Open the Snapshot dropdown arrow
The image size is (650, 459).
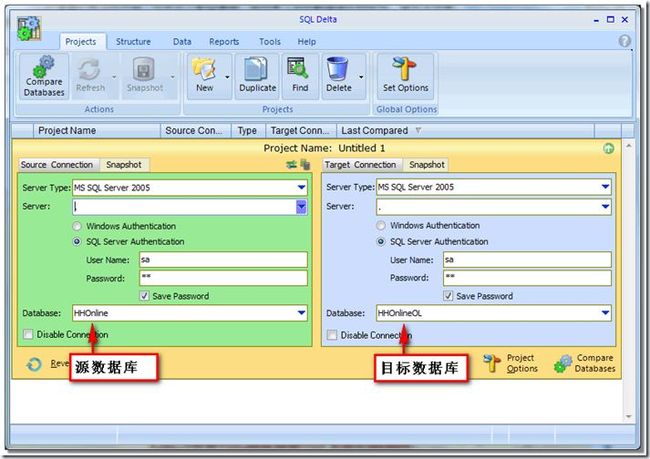pos(172,77)
